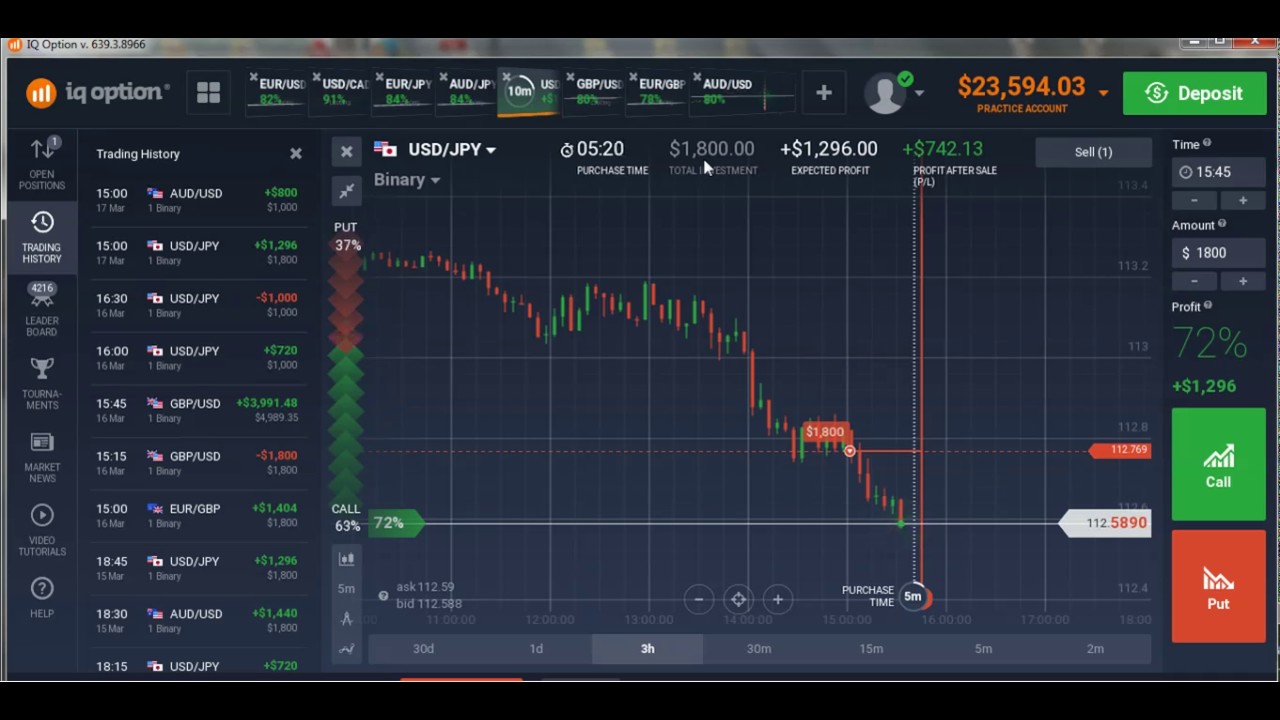Screen dimensions: 1280x720
Task: Click the Amount field showing $ 1800
Action: [x=1218, y=253]
